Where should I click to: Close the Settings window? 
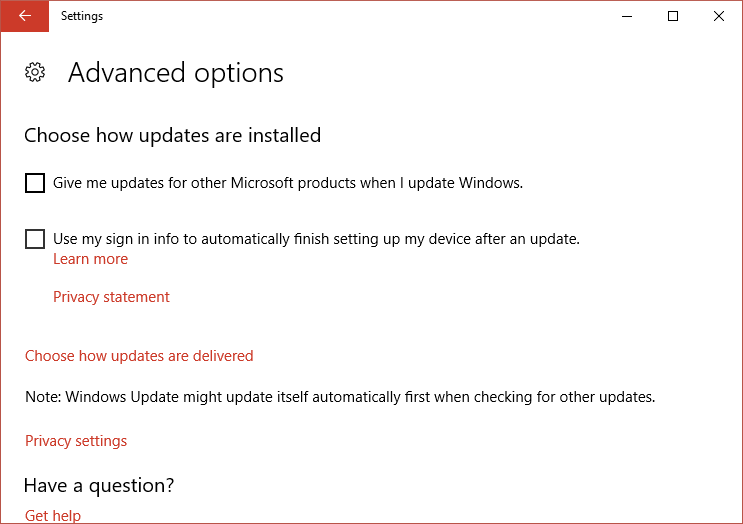pyautogui.click(x=719, y=16)
